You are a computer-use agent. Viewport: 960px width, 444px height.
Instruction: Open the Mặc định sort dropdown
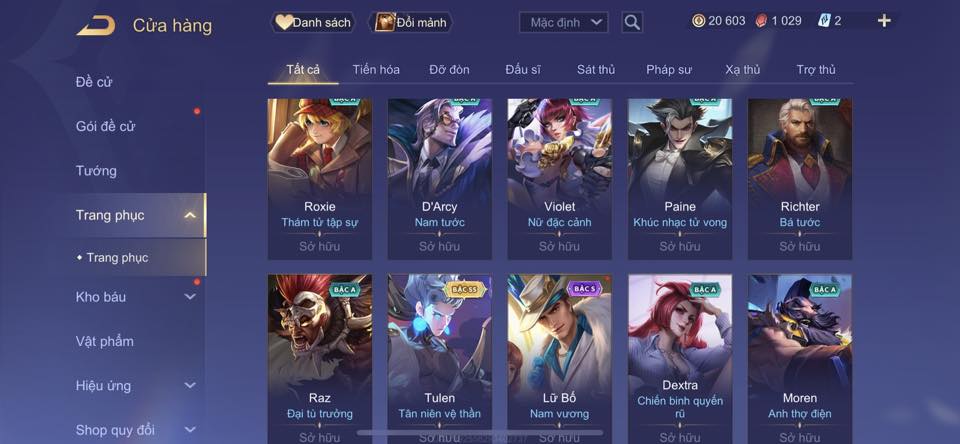(563, 23)
